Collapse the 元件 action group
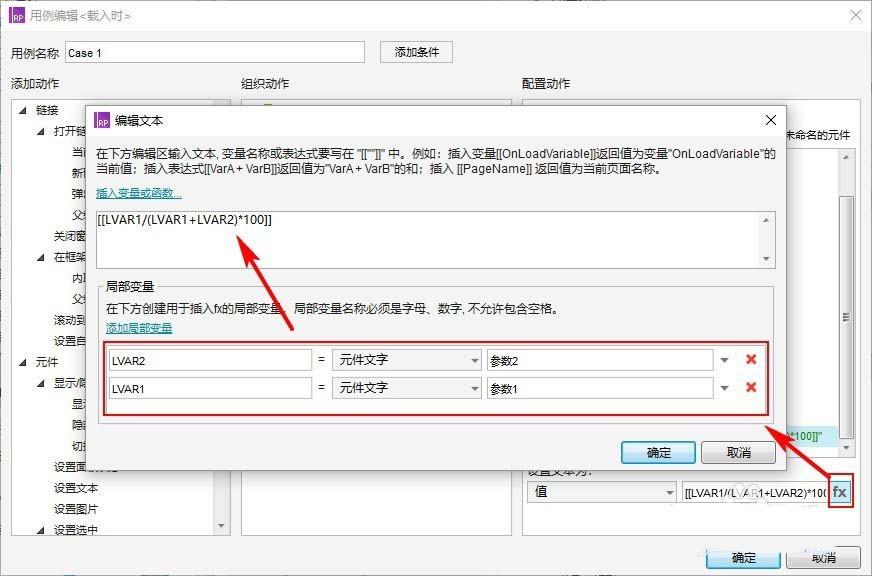The width and height of the screenshot is (872, 576). 24,361
